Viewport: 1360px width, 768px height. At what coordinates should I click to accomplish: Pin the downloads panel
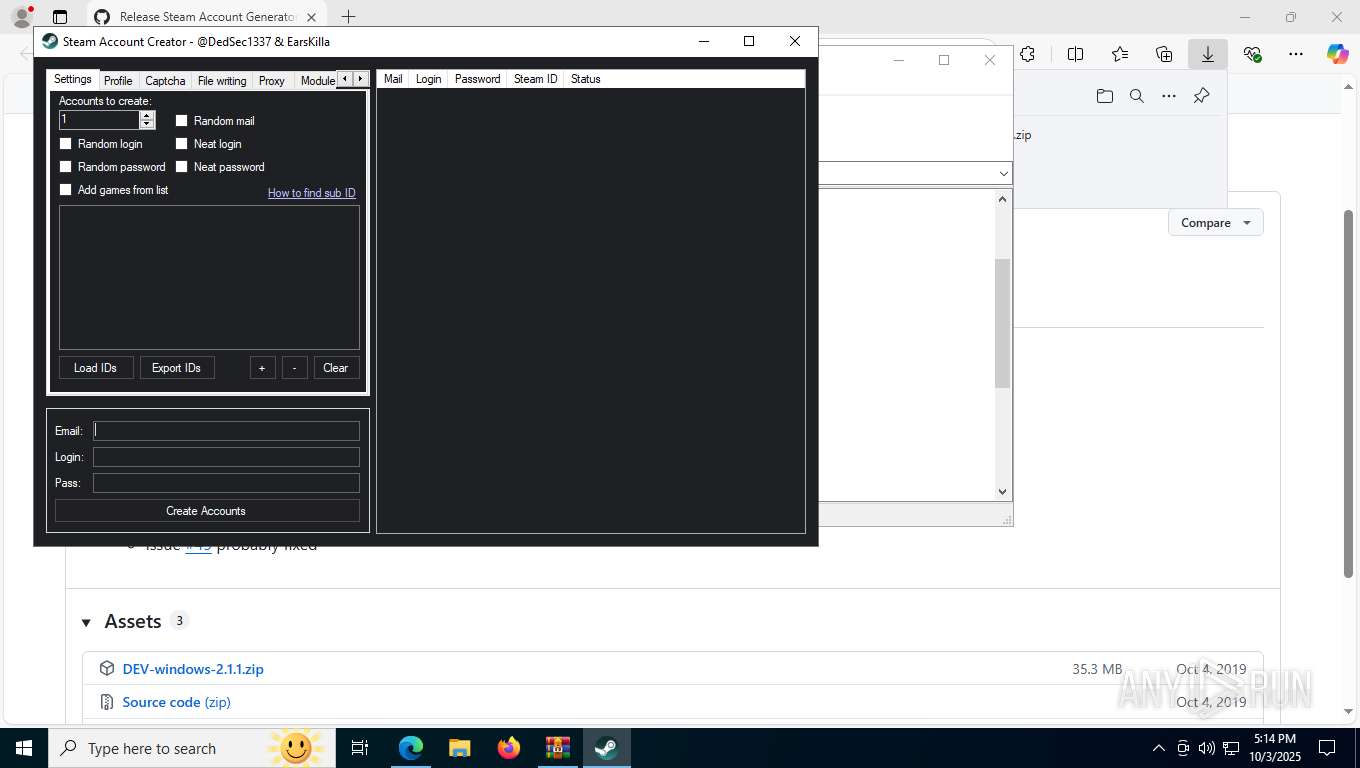1202,96
